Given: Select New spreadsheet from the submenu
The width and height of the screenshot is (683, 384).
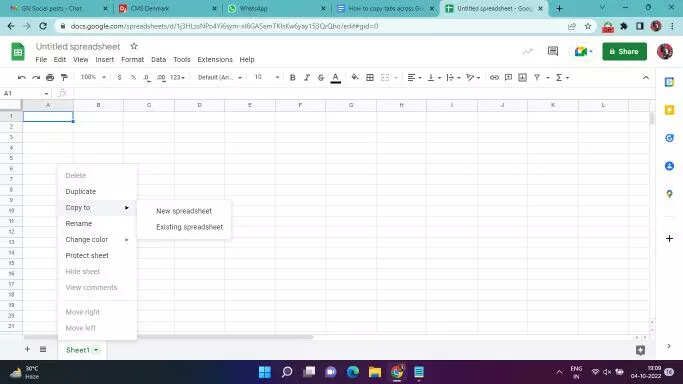Looking at the screenshot, I should point(184,211).
